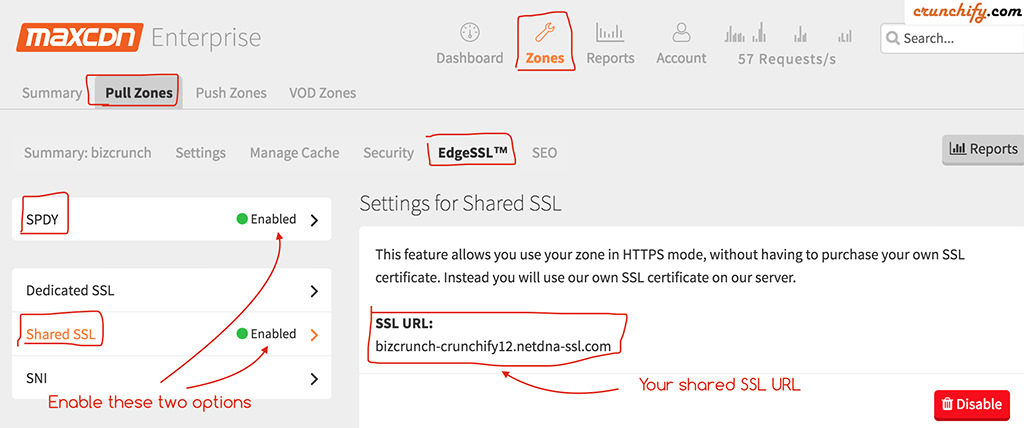This screenshot has height=428, width=1024.
Task: Click the green Enabled indicator for Shared SSL
Action: [242, 334]
